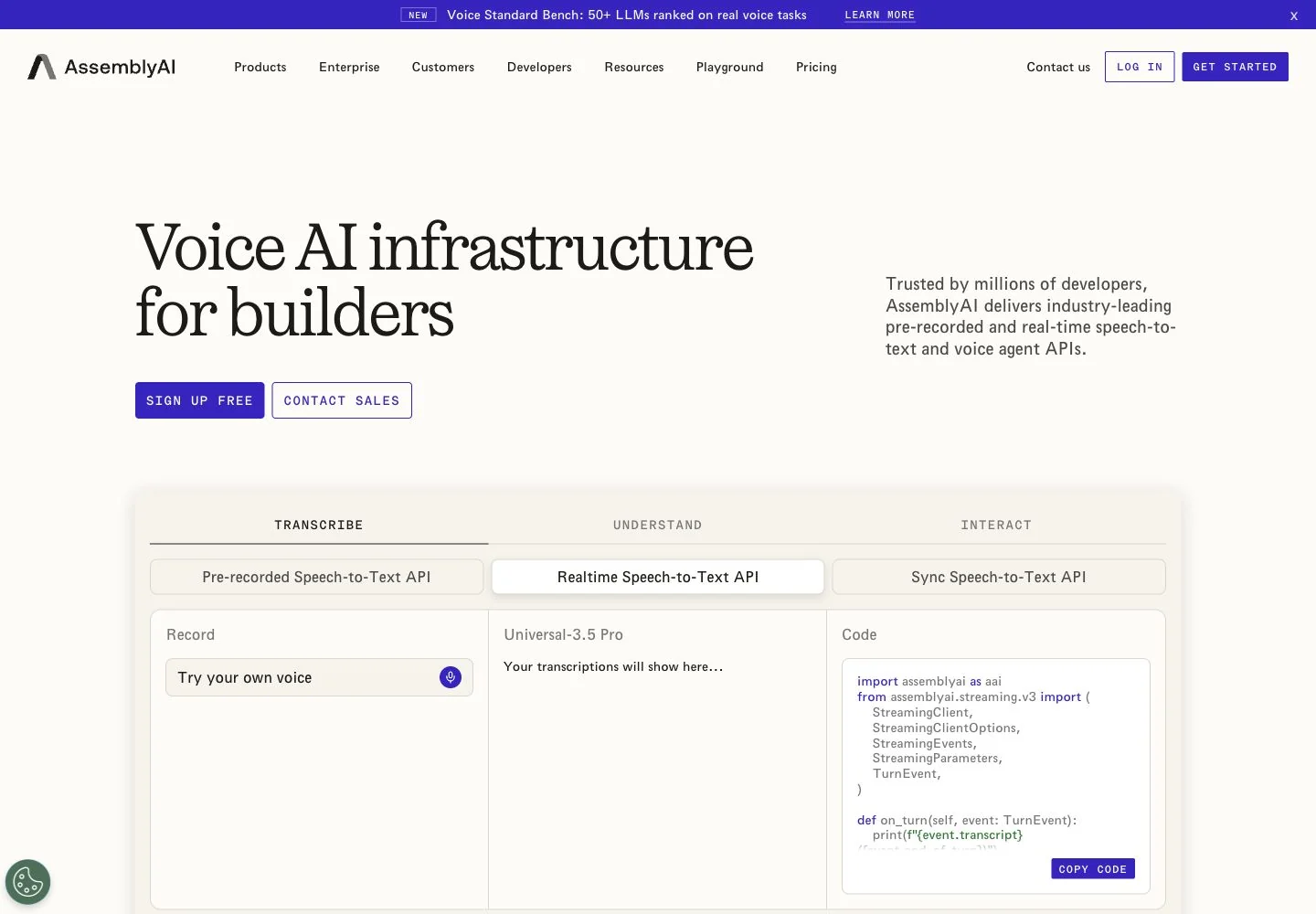This screenshot has width=1316, height=914.
Task: Click the NEW badge in banner
Action: (419, 15)
